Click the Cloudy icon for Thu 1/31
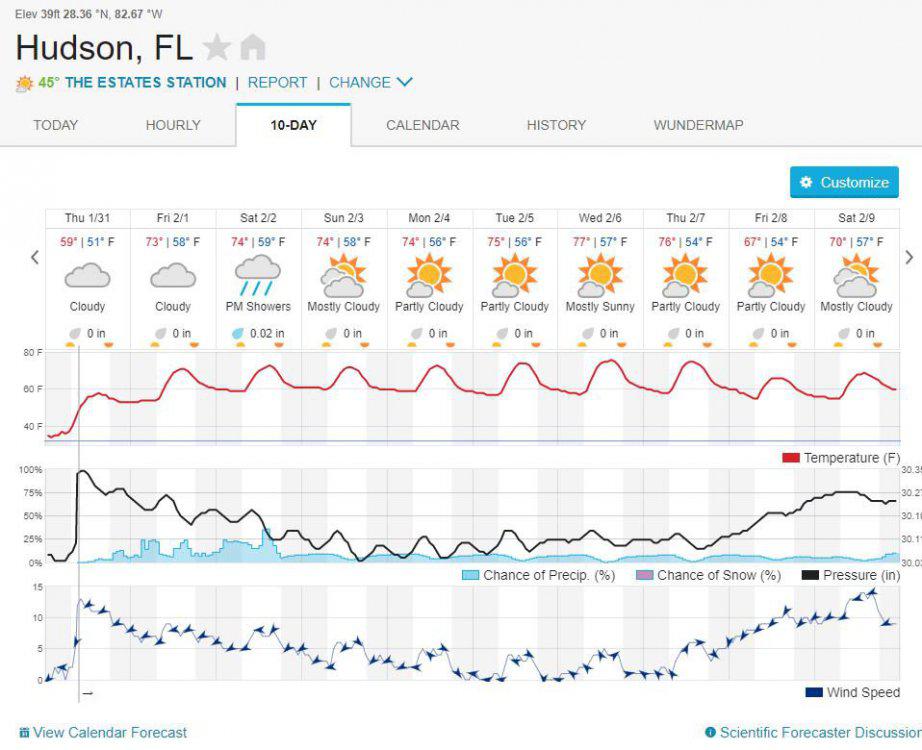 pyautogui.click(x=87, y=275)
